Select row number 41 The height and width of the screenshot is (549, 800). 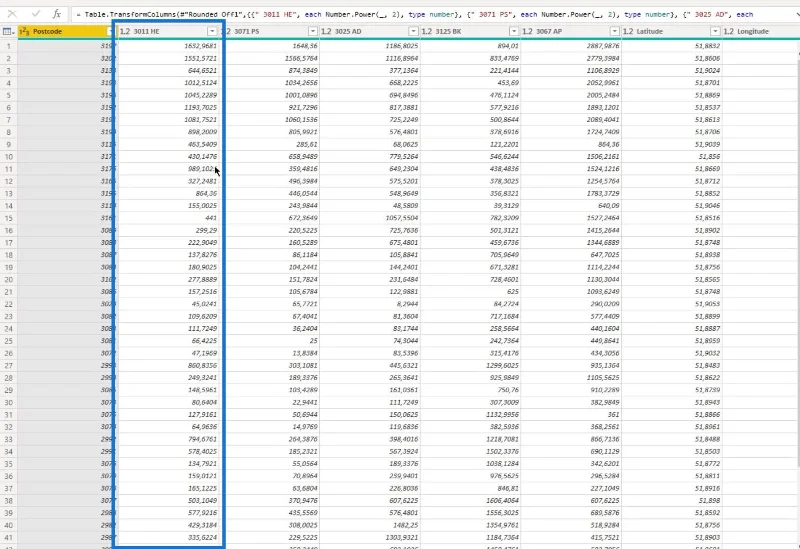click(x=9, y=537)
